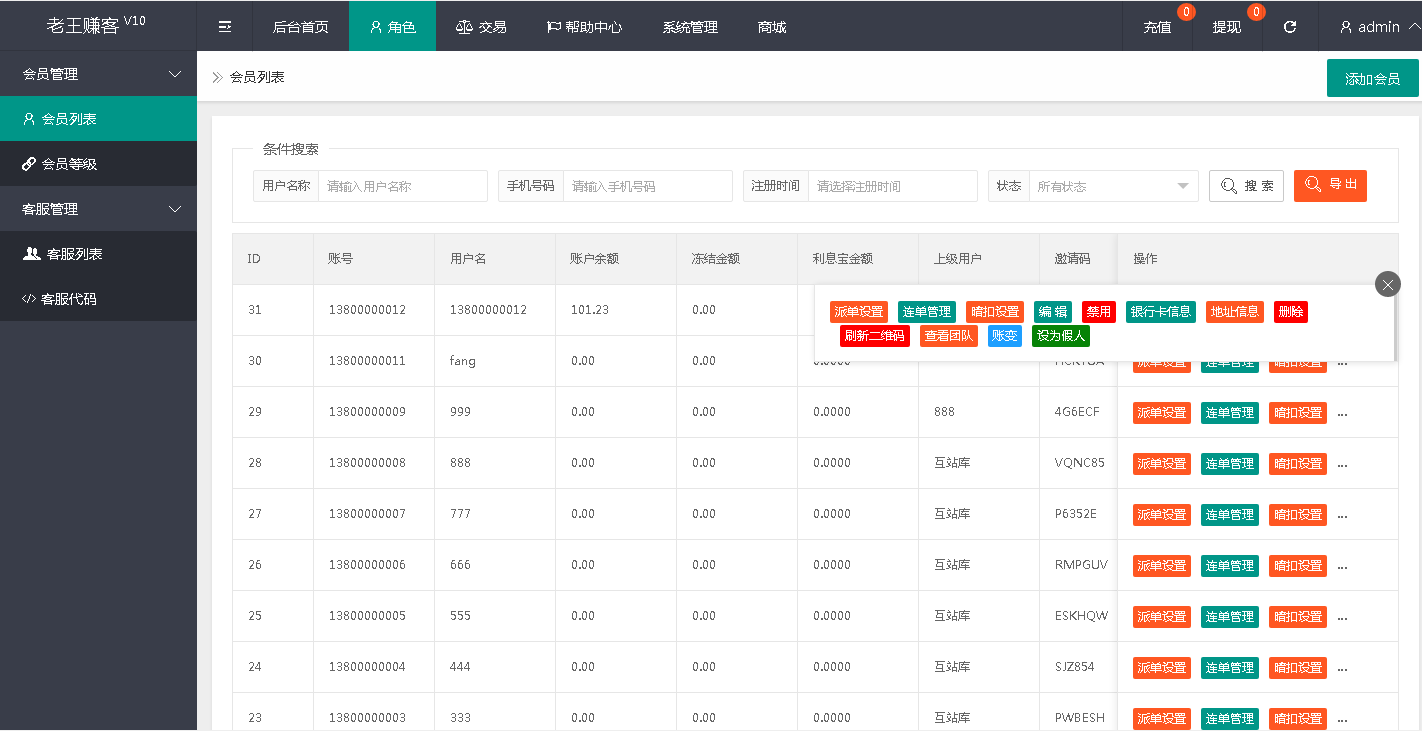Click 派单设置 for user 666
The height and width of the screenshot is (732, 1422).
(x=1162, y=566)
